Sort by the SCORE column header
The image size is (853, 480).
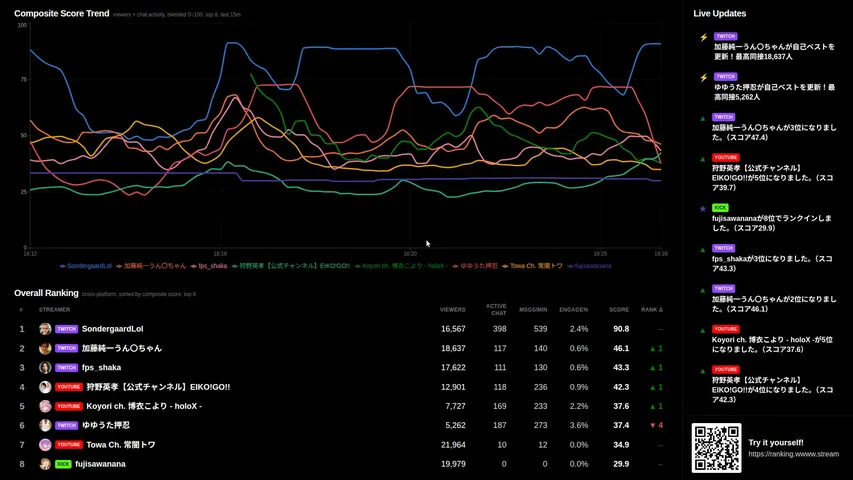[x=619, y=310]
